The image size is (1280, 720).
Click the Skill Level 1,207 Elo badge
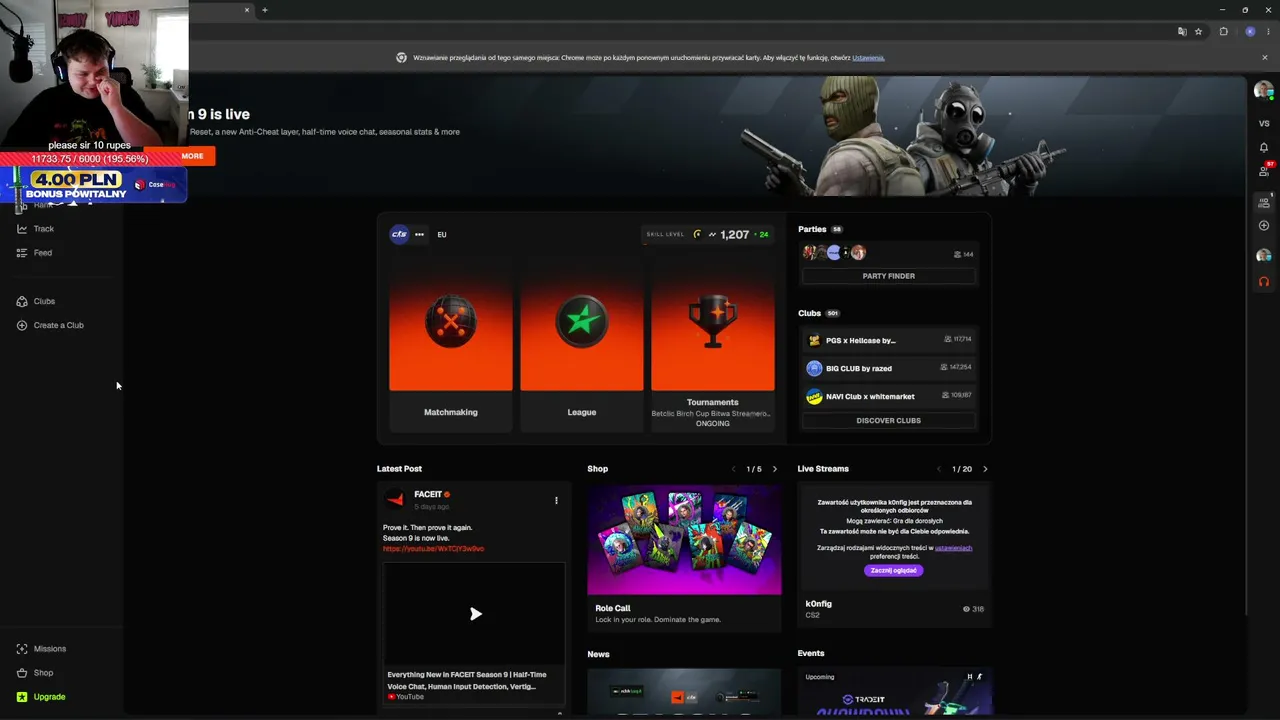(x=708, y=234)
